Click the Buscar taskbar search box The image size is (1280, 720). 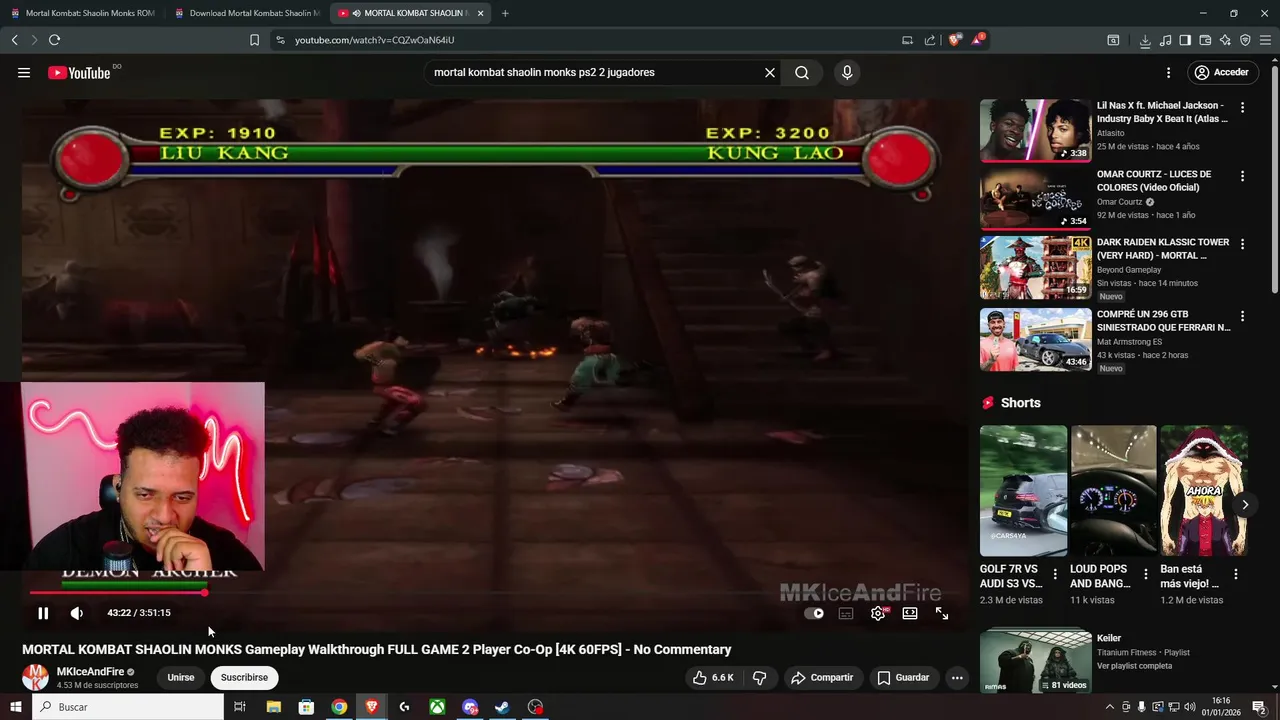128,707
